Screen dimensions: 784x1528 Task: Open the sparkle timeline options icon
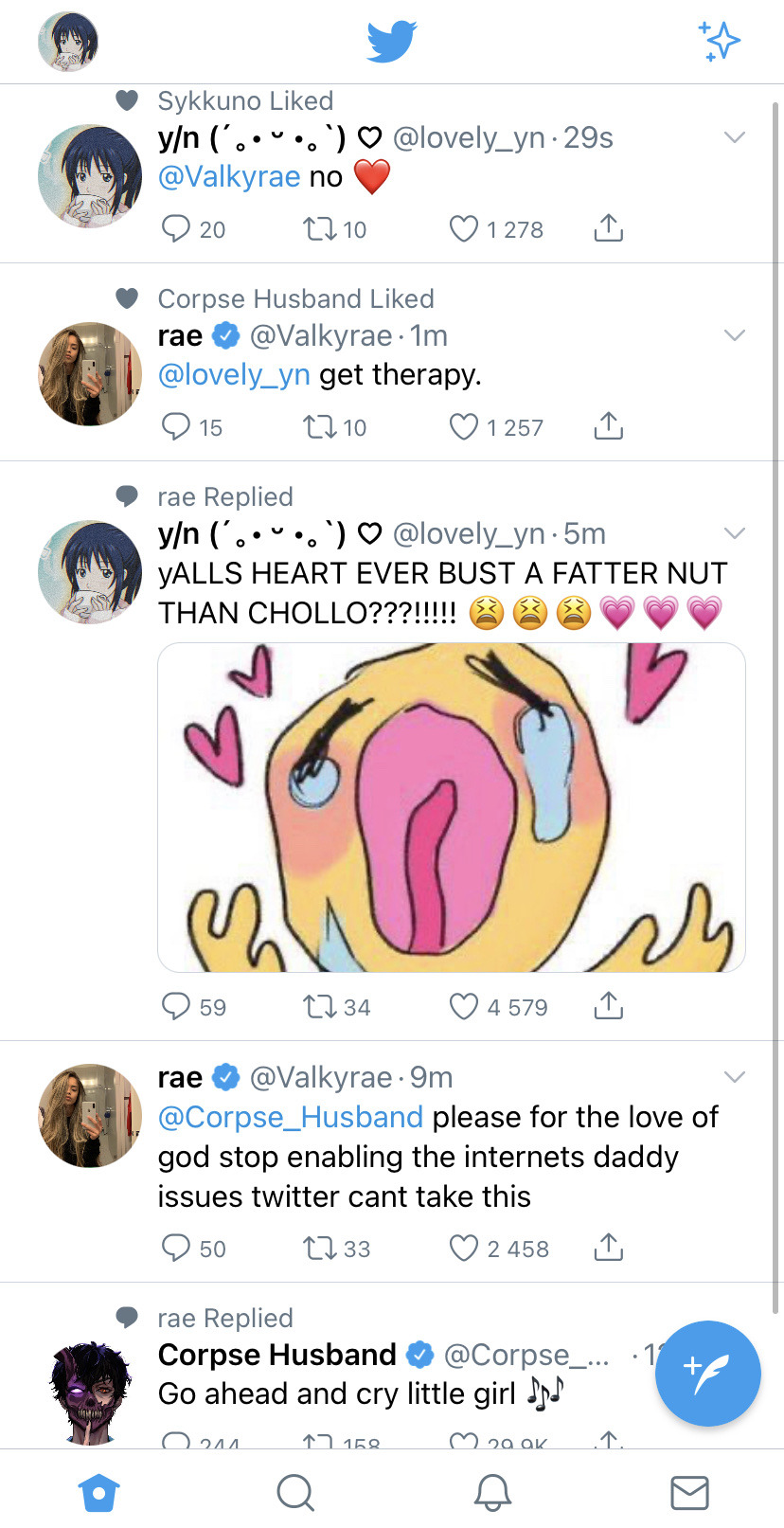click(x=720, y=42)
